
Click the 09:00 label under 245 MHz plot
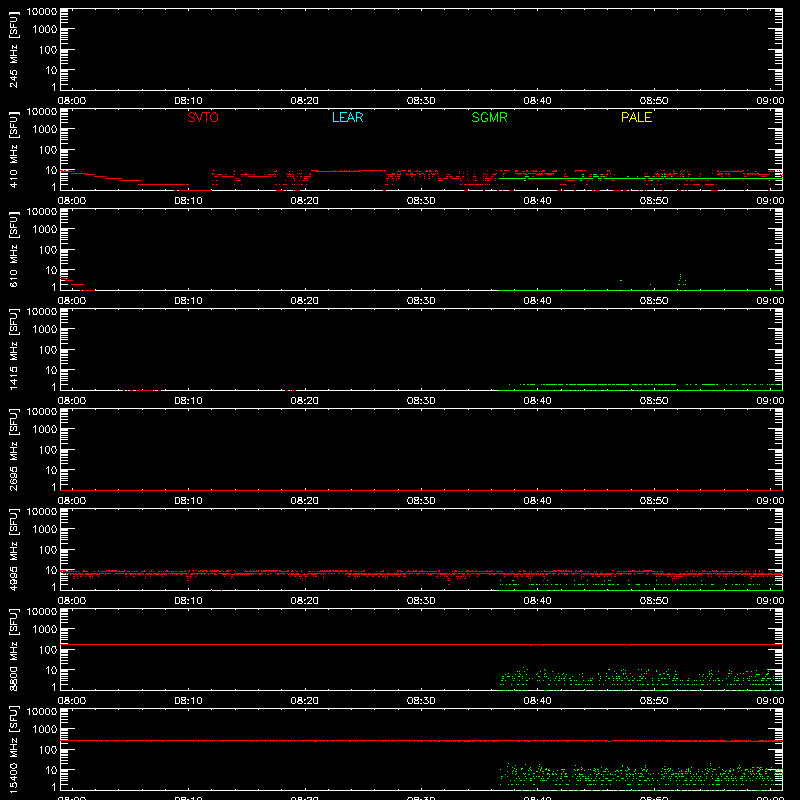point(770,101)
